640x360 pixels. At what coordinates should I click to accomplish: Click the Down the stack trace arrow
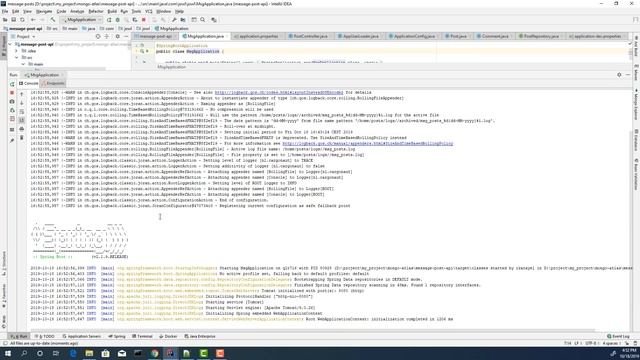coord(22,103)
